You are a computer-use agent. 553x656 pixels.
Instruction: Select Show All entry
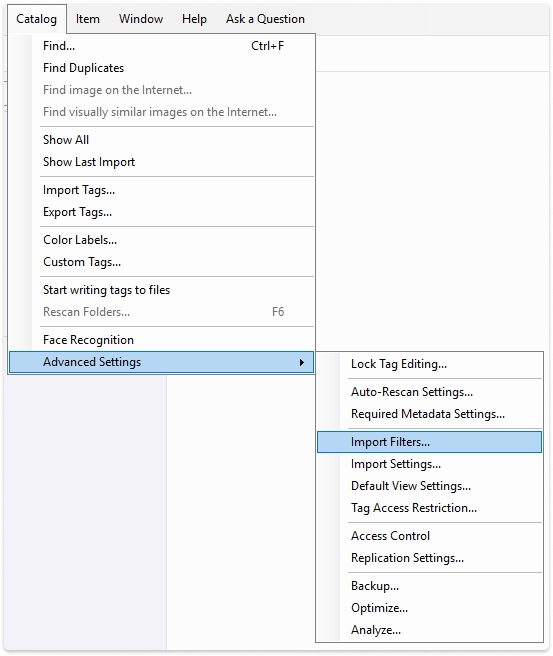(x=161, y=140)
